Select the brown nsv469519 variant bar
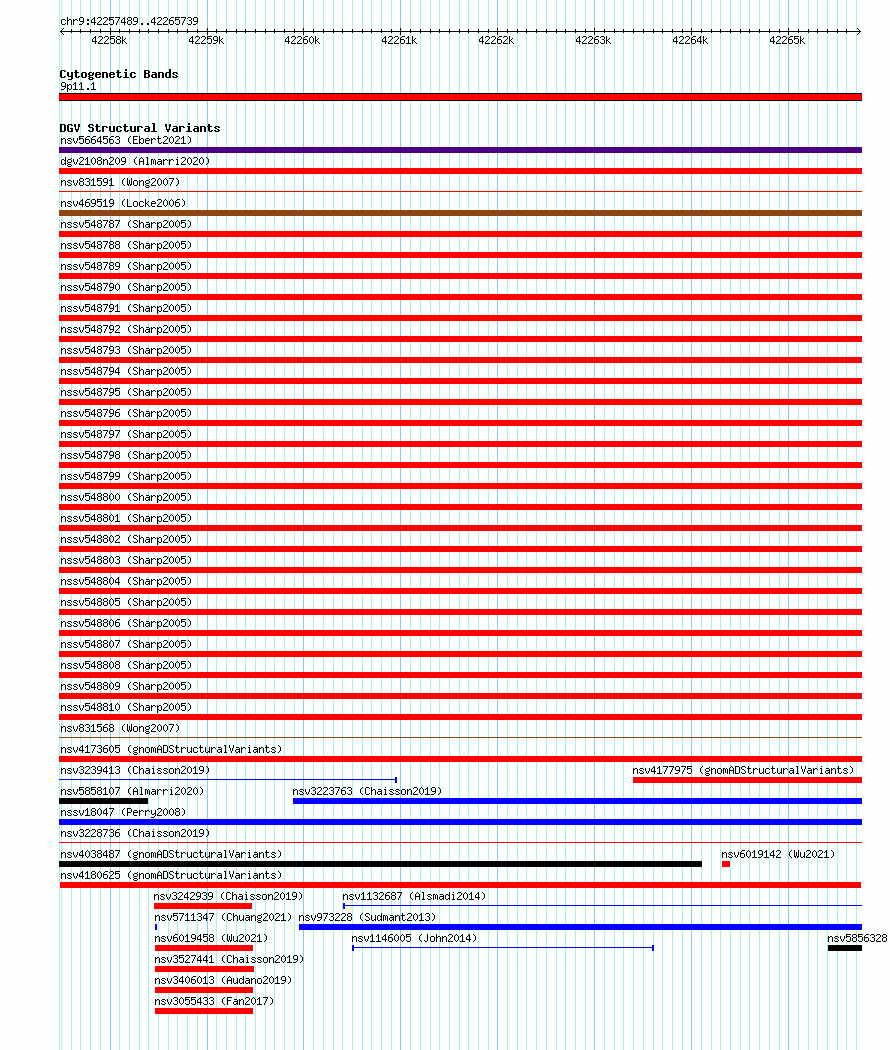This screenshot has height=1050, width=890. tap(460, 213)
